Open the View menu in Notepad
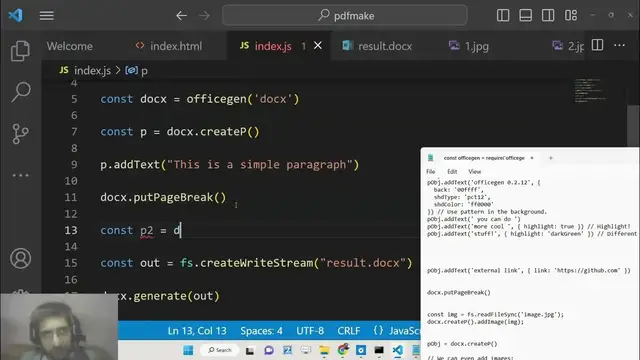The width and height of the screenshot is (640, 360). [x=475, y=172]
